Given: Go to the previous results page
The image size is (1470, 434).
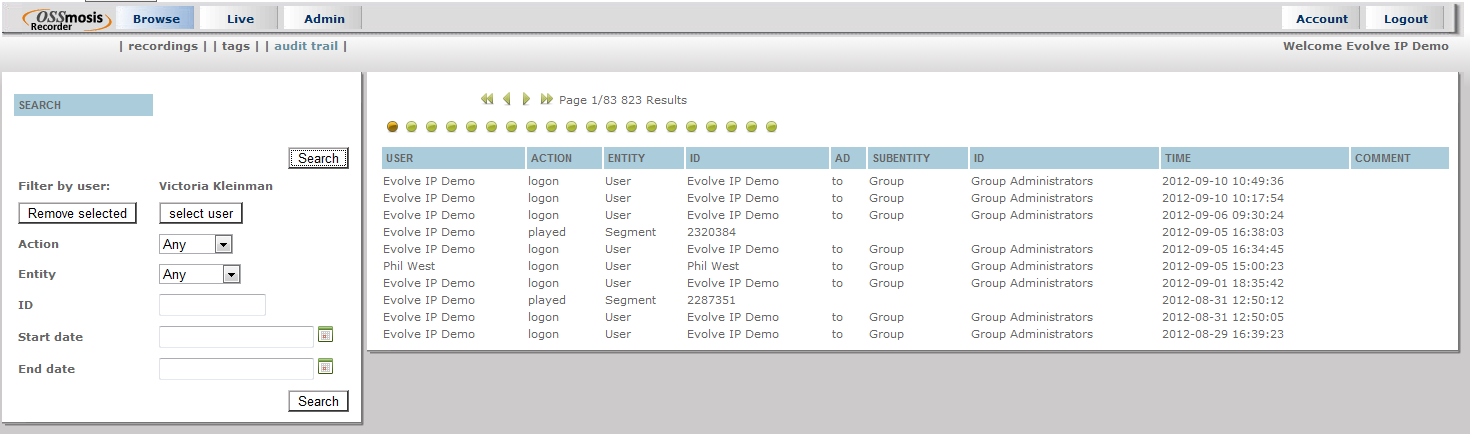Looking at the screenshot, I should coord(507,100).
